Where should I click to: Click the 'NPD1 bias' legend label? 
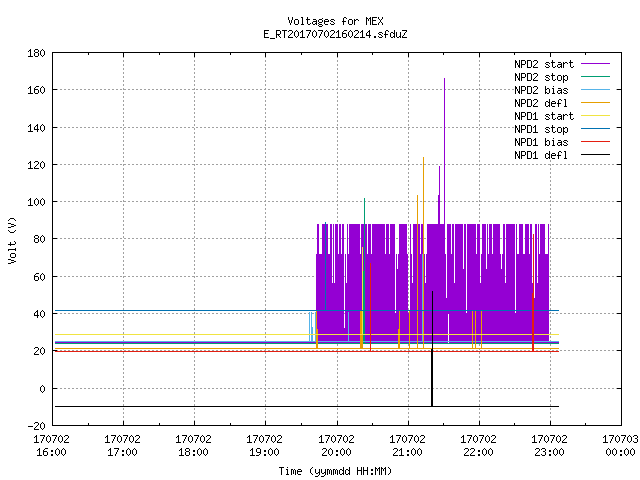coord(541,142)
